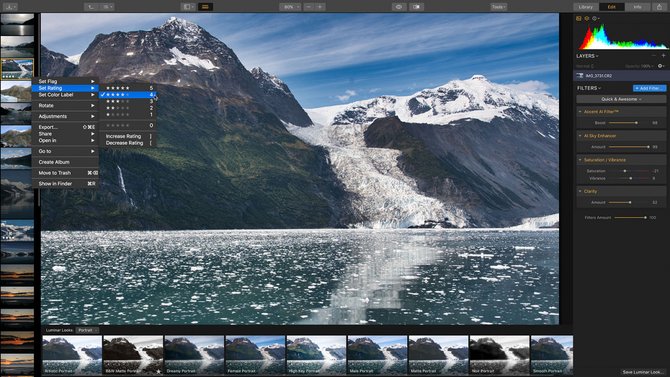Adjust the AI Sky Enhancer Amount slider

click(629, 147)
